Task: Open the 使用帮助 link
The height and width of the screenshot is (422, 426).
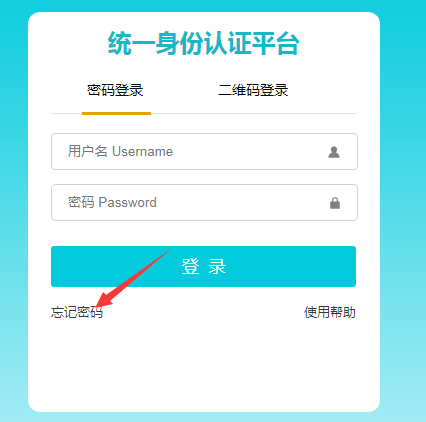Action: click(x=330, y=312)
